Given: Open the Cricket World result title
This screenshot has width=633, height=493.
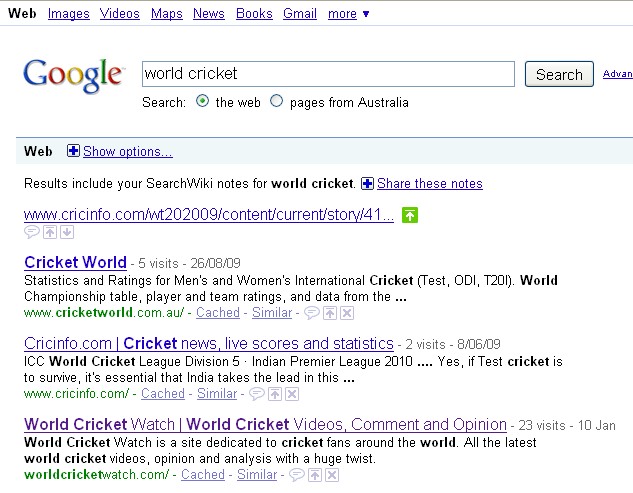Looking at the screenshot, I should (x=75, y=262).
